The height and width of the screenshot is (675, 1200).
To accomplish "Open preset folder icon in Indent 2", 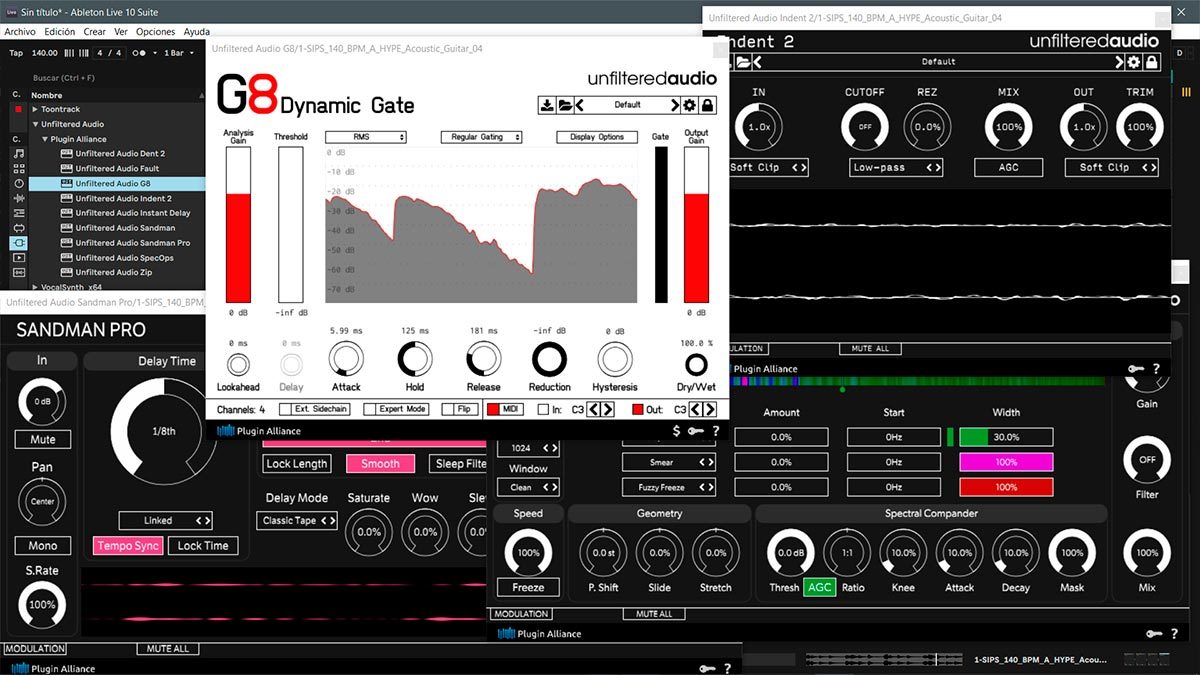I will pos(743,62).
